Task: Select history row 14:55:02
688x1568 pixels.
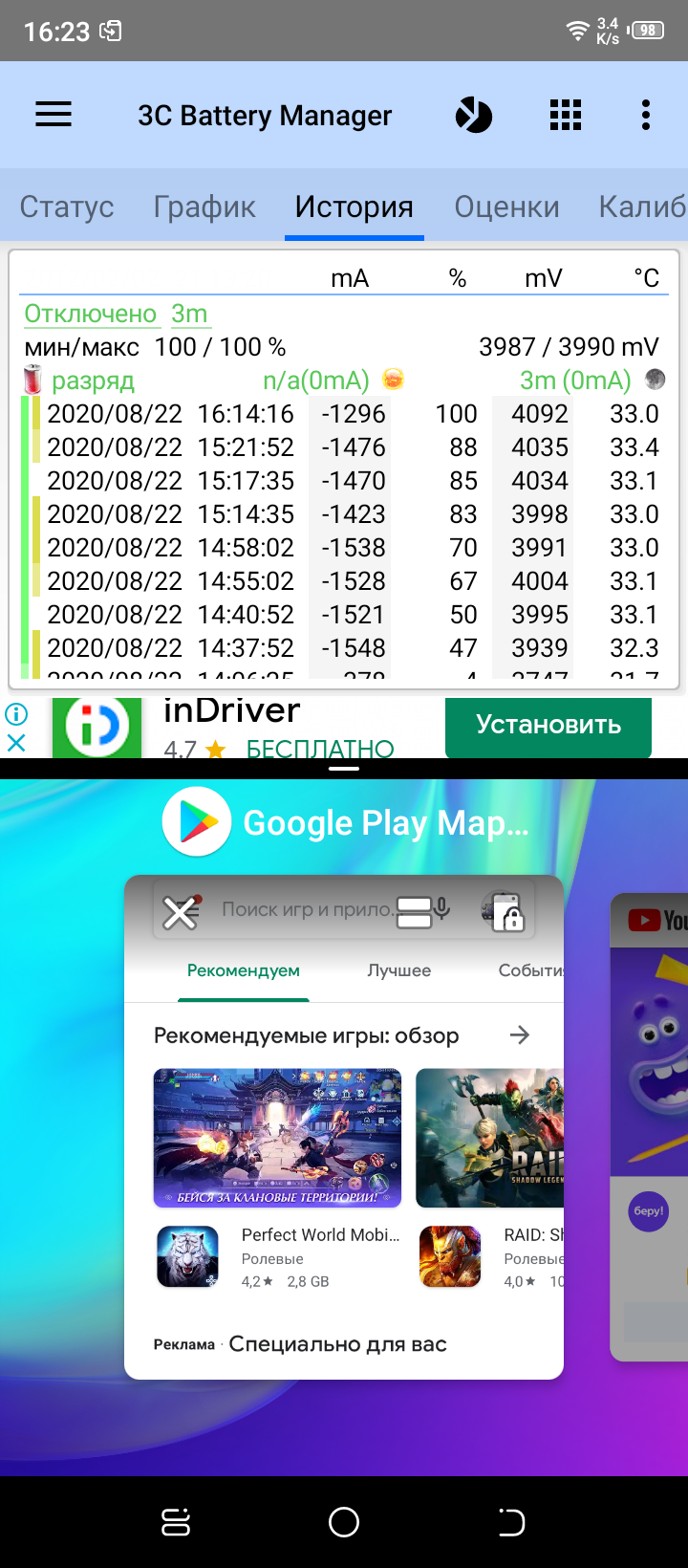Action: click(344, 581)
